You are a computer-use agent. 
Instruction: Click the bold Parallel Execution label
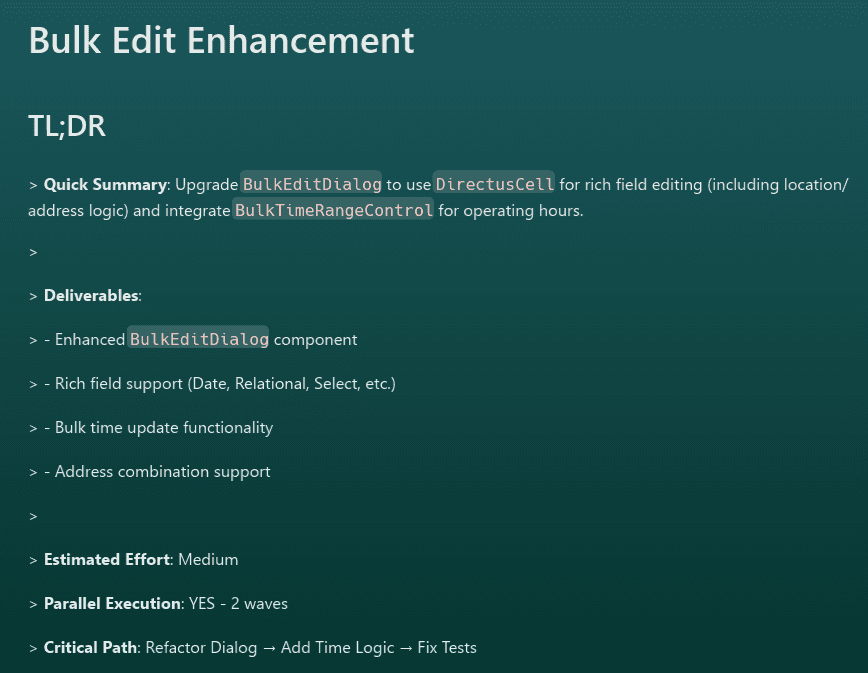112,604
